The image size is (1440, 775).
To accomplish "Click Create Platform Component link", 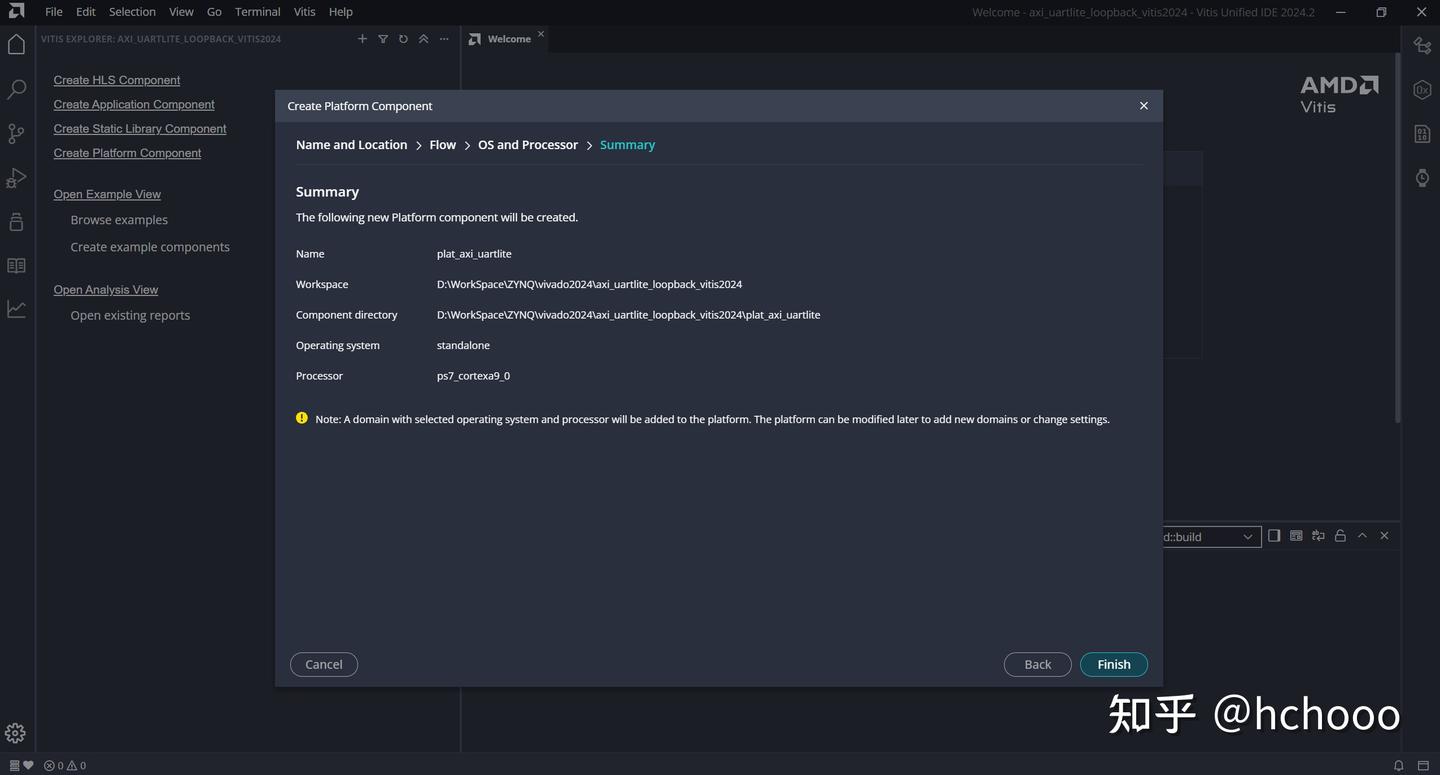I will coord(127,153).
